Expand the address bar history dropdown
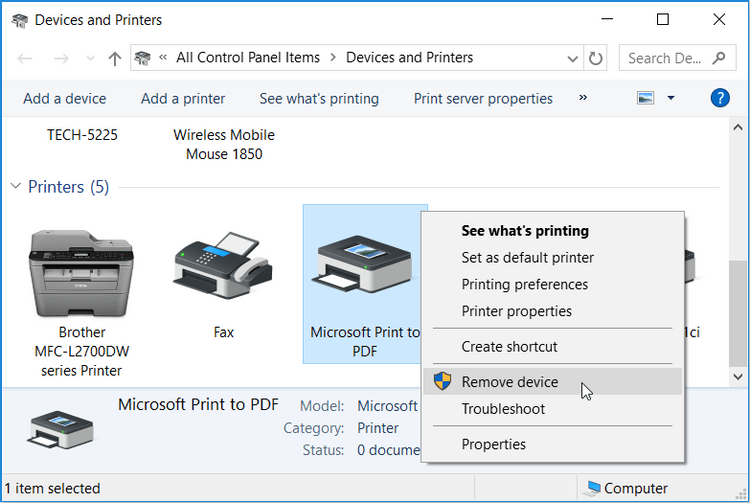 [x=574, y=58]
